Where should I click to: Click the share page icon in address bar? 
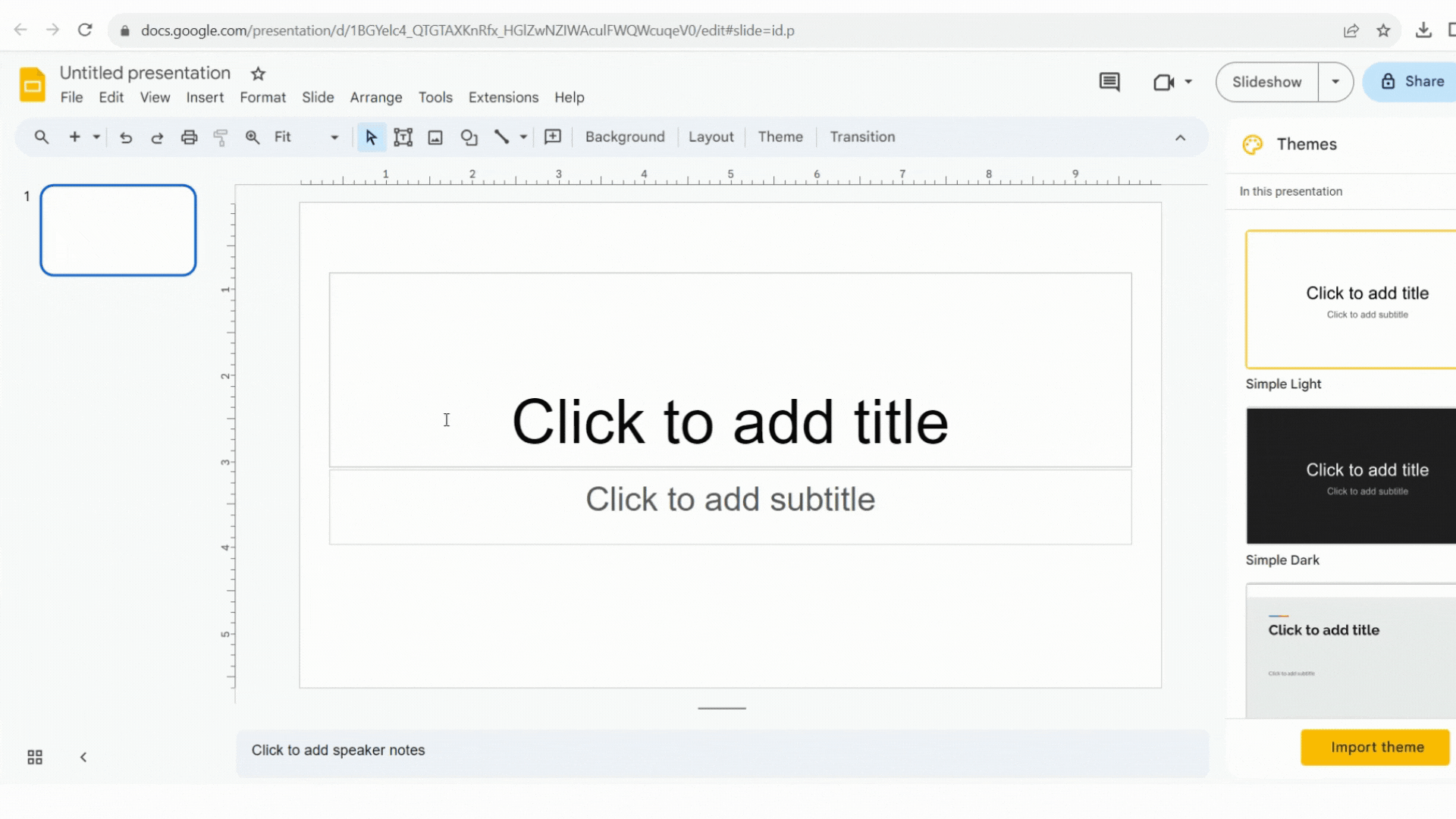pos(1351,30)
